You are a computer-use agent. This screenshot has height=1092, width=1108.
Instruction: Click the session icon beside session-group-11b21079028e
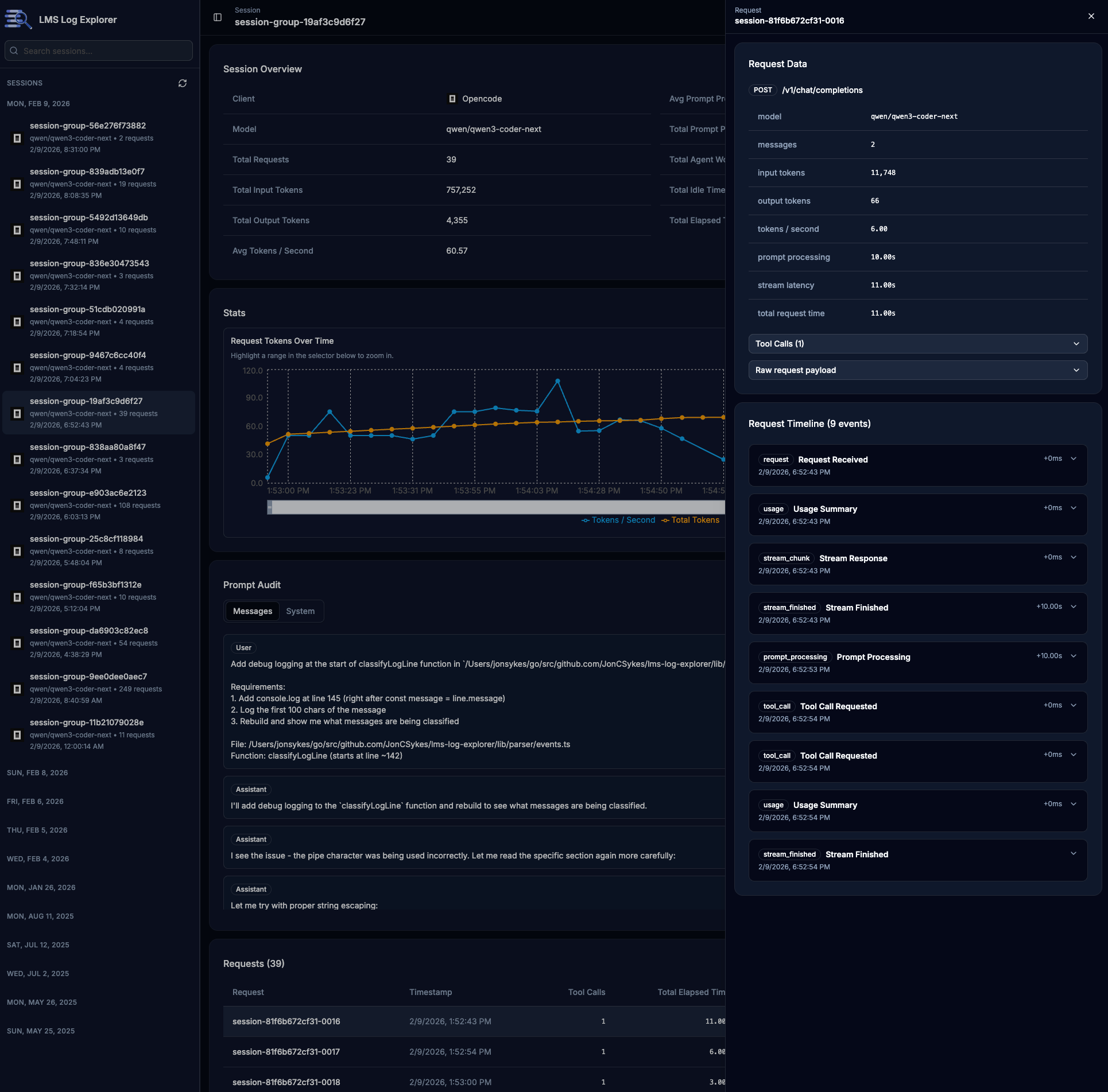pos(17,735)
